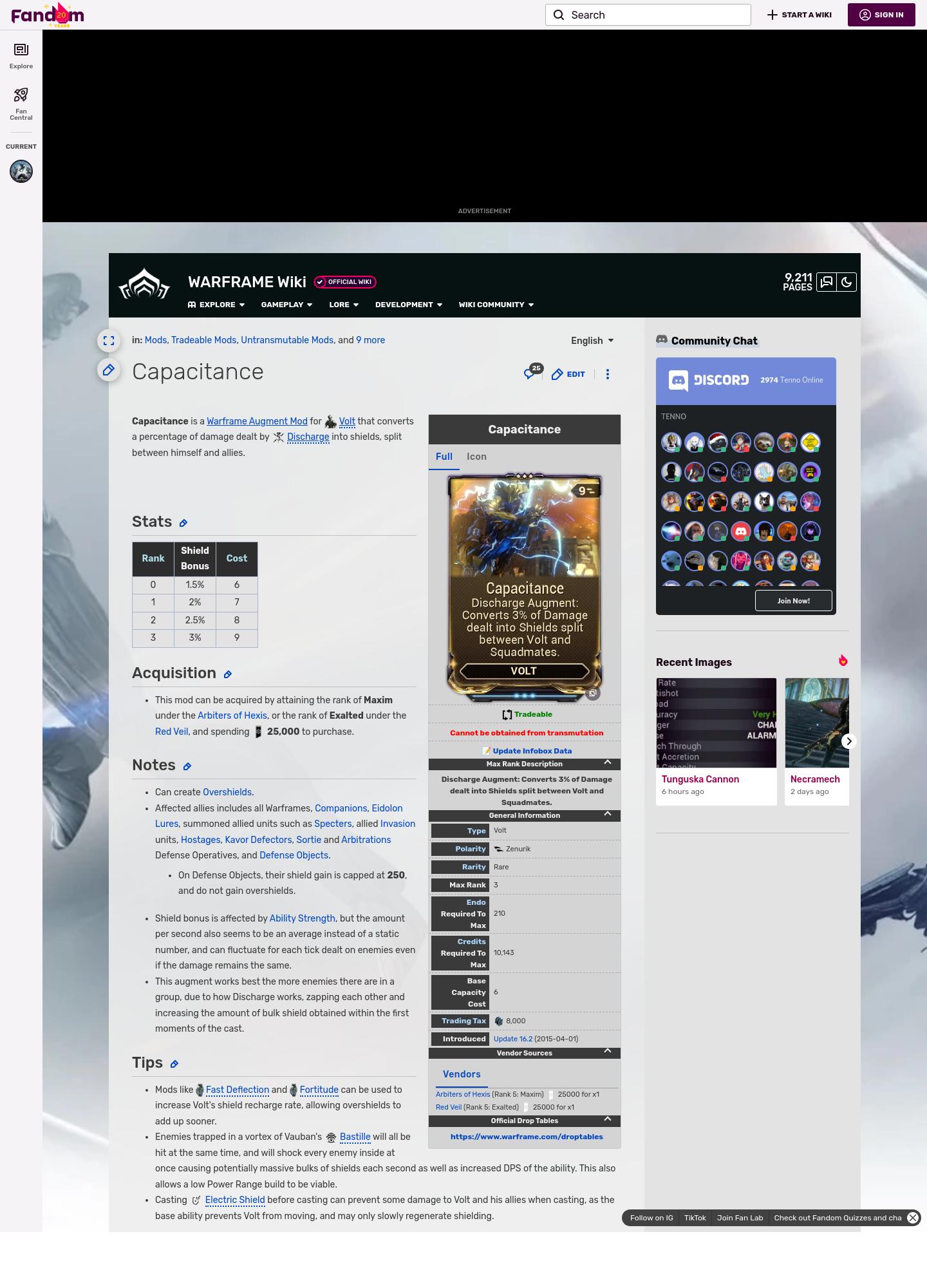Edit the Tips section pencil icon
The width and height of the screenshot is (927, 1288).
click(x=174, y=1064)
